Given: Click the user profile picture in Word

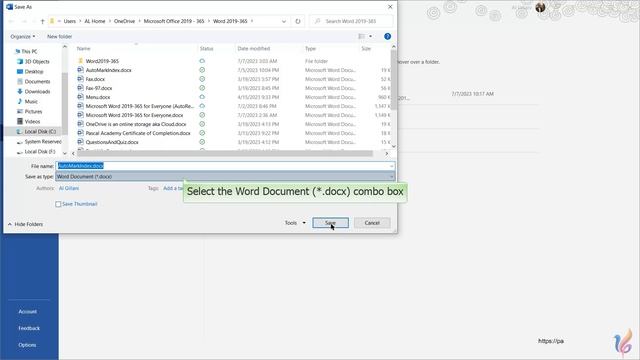Looking at the screenshot, I should pos(540,7).
